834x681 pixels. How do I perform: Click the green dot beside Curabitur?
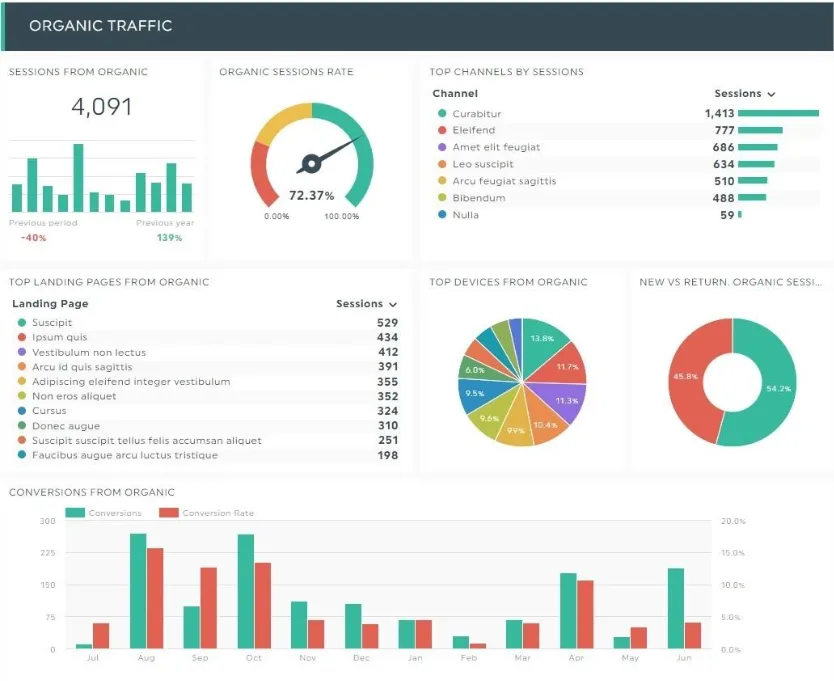point(442,114)
